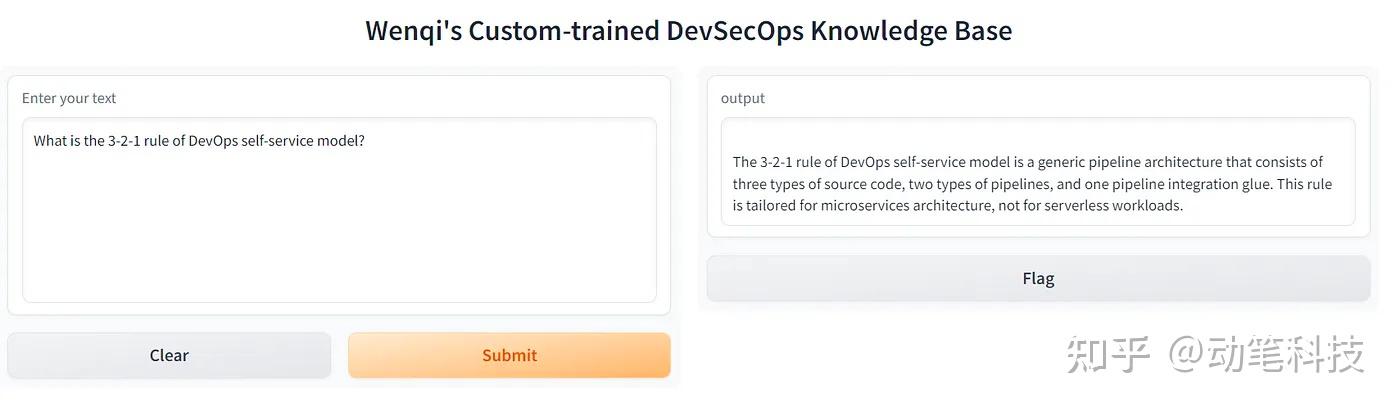The width and height of the screenshot is (1400, 411).
Task: Click the "output" label
Action: pyautogui.click(x=743, y=98)
